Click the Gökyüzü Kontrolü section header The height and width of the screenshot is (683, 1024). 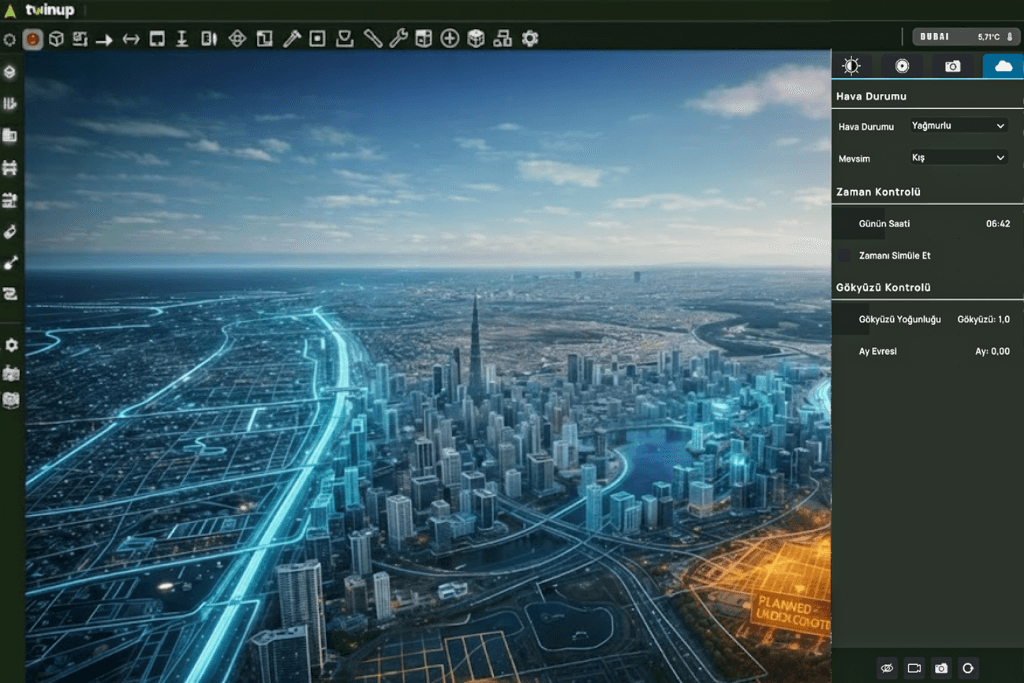tap(883, 287)
